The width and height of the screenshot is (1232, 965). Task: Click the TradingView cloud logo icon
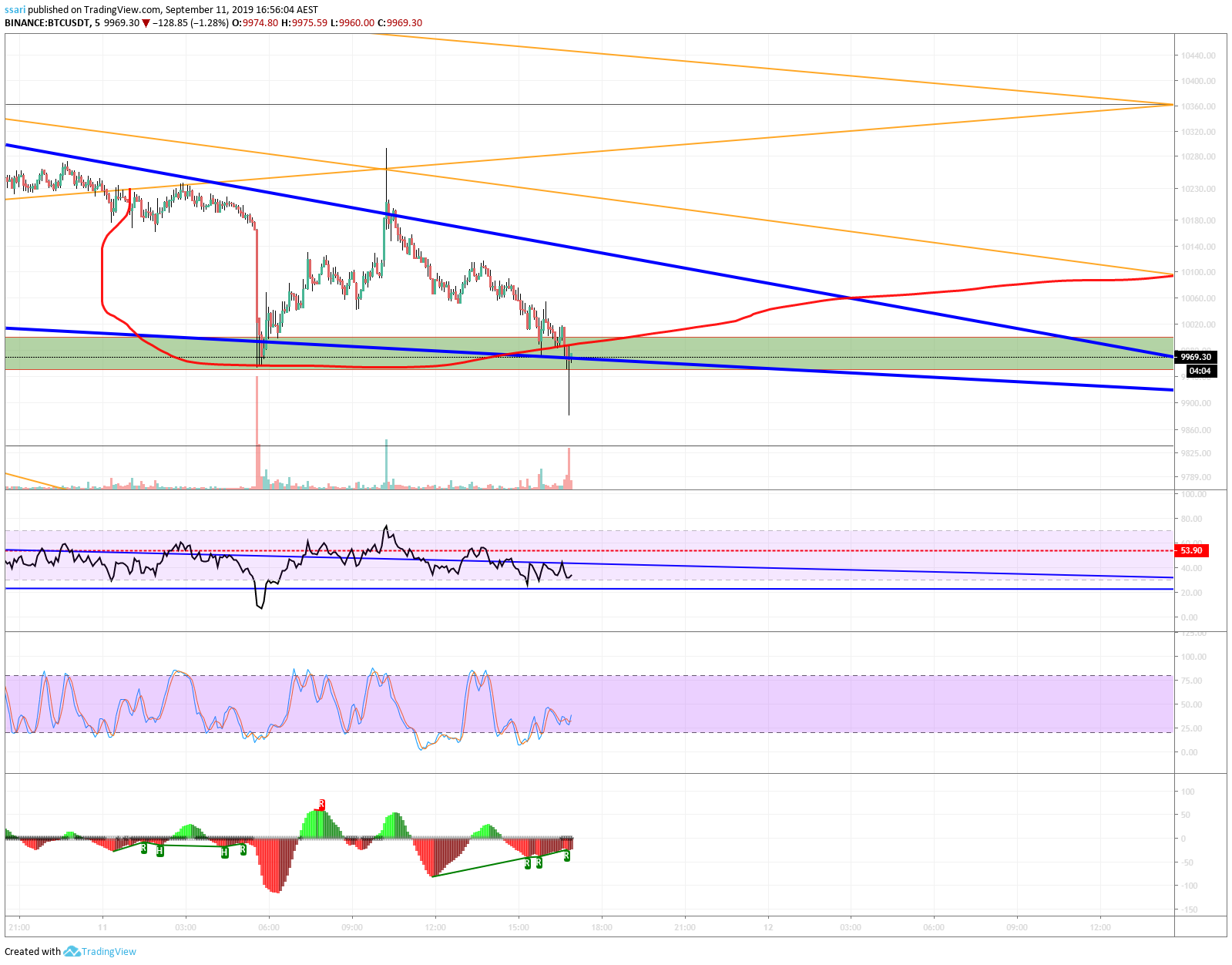pos(72,951)
